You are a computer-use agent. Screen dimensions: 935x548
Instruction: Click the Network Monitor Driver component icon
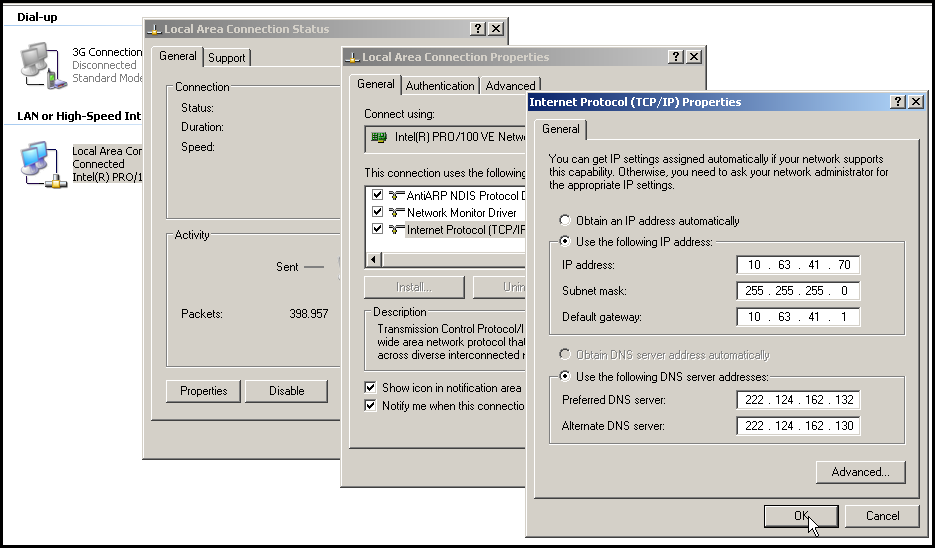click(x=397, y=212)
